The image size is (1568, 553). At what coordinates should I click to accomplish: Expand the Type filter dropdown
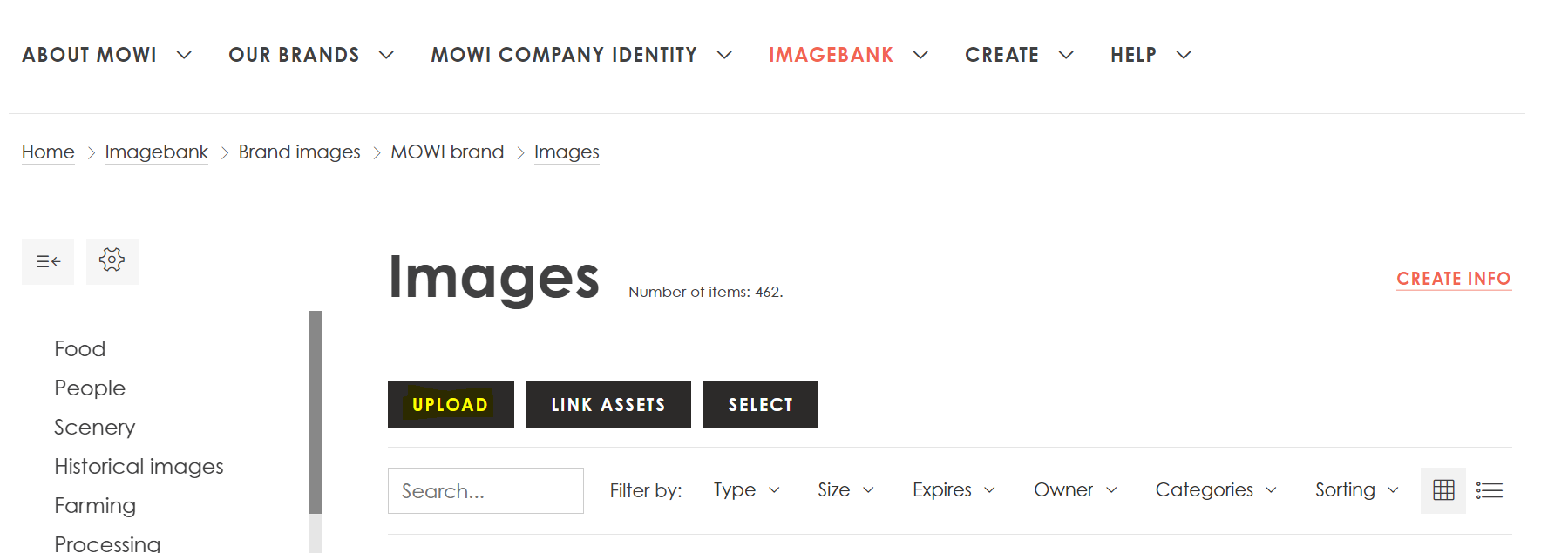pyautogui.click(x=746, y=490)
